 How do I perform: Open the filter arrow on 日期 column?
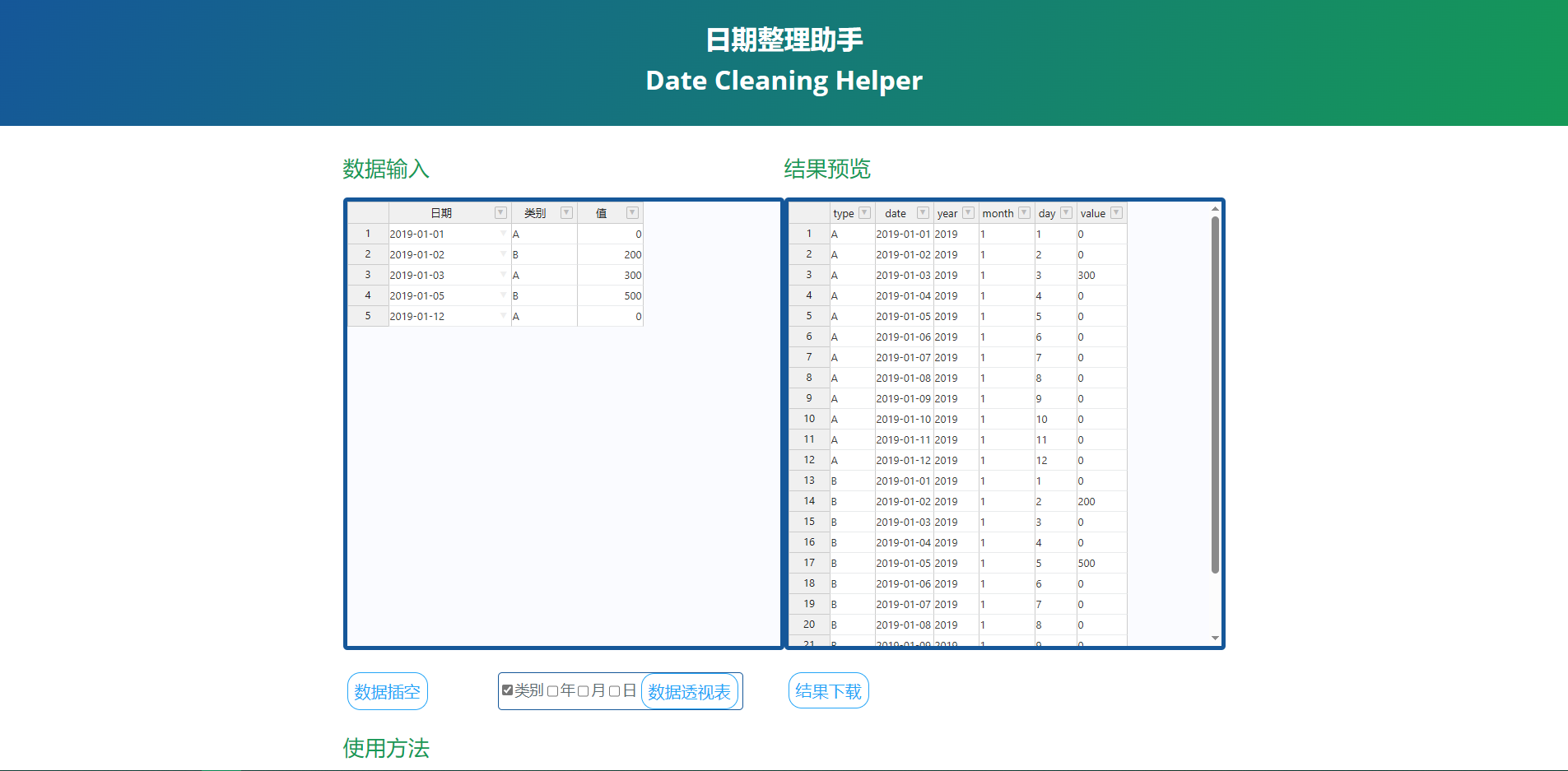coord(500,213)
